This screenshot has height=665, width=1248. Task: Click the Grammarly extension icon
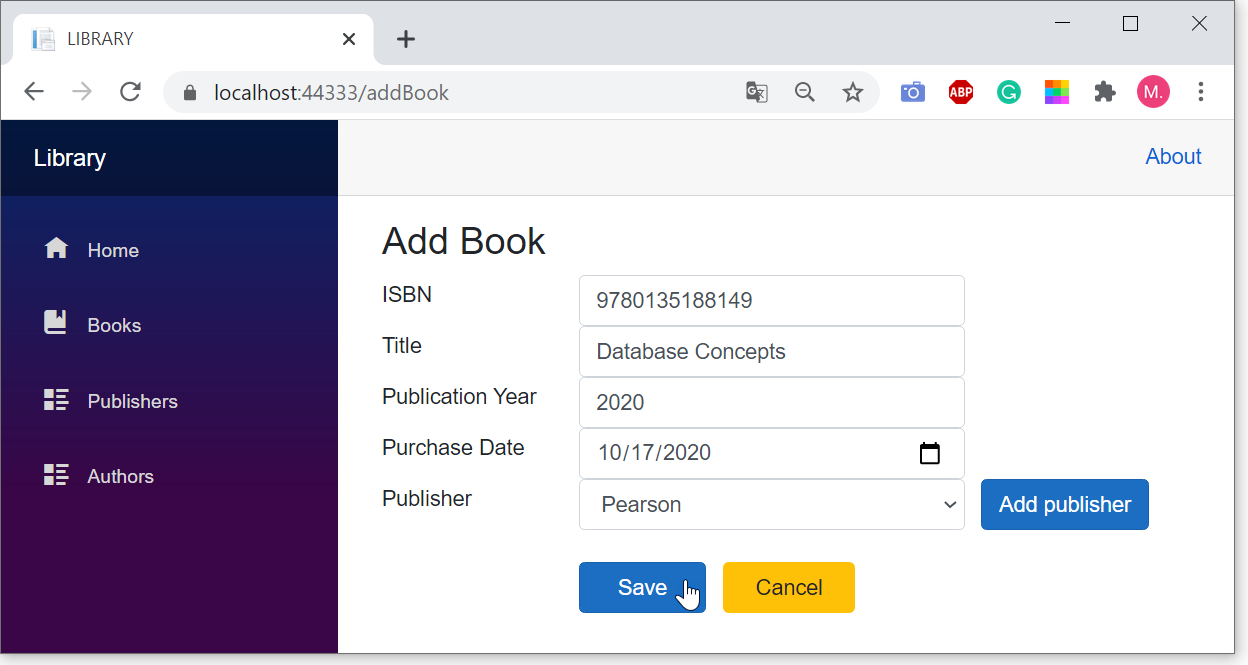[1009, 92]
